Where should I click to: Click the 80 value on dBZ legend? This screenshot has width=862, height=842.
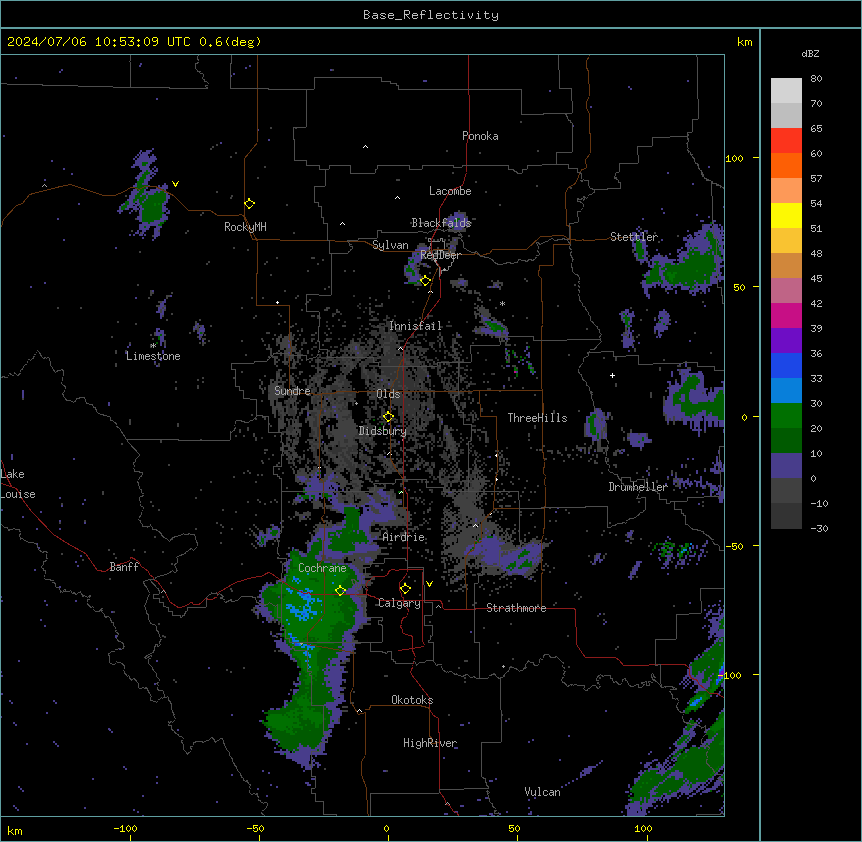click(x=816, y=79)
